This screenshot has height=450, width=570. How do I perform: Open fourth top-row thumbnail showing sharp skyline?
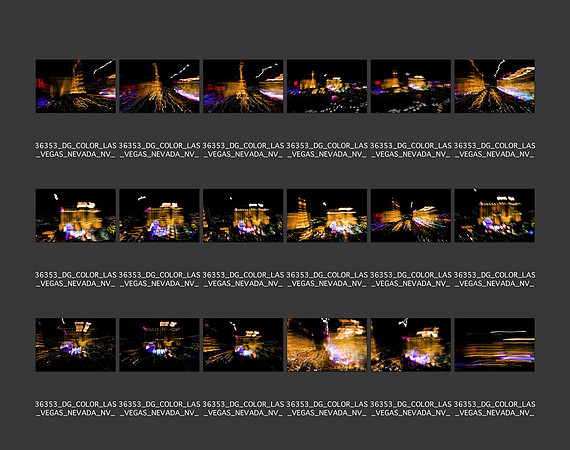327,86
